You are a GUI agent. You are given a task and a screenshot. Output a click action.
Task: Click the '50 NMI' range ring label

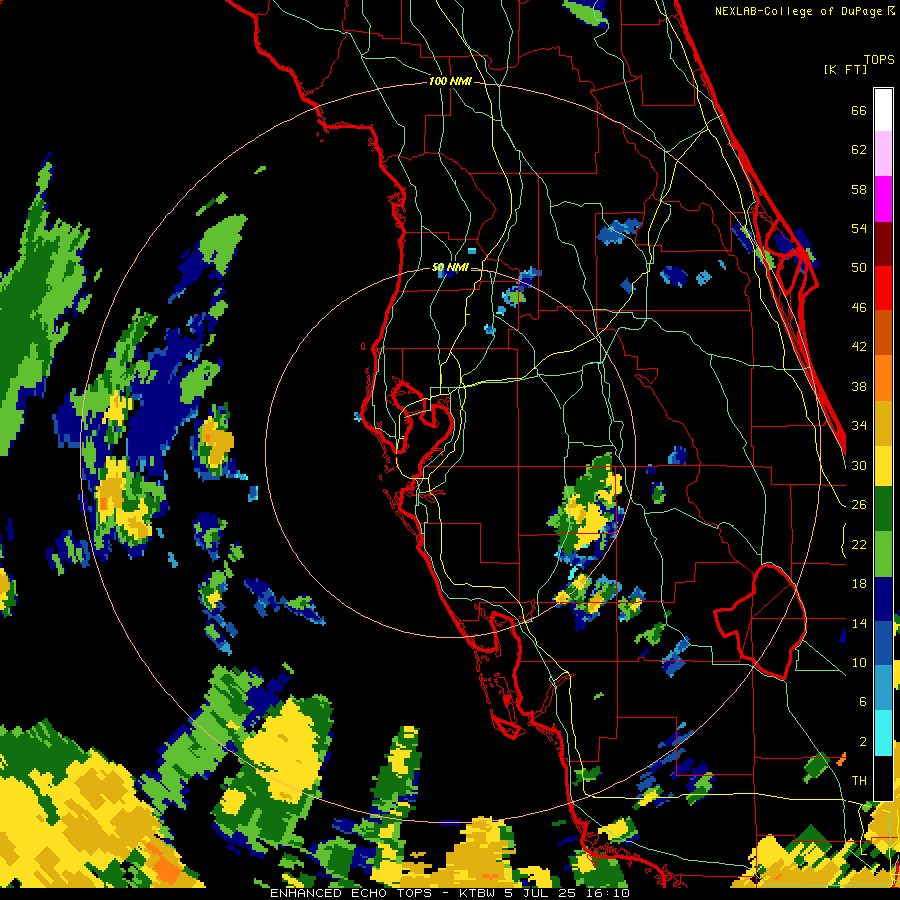pos(450,267)
